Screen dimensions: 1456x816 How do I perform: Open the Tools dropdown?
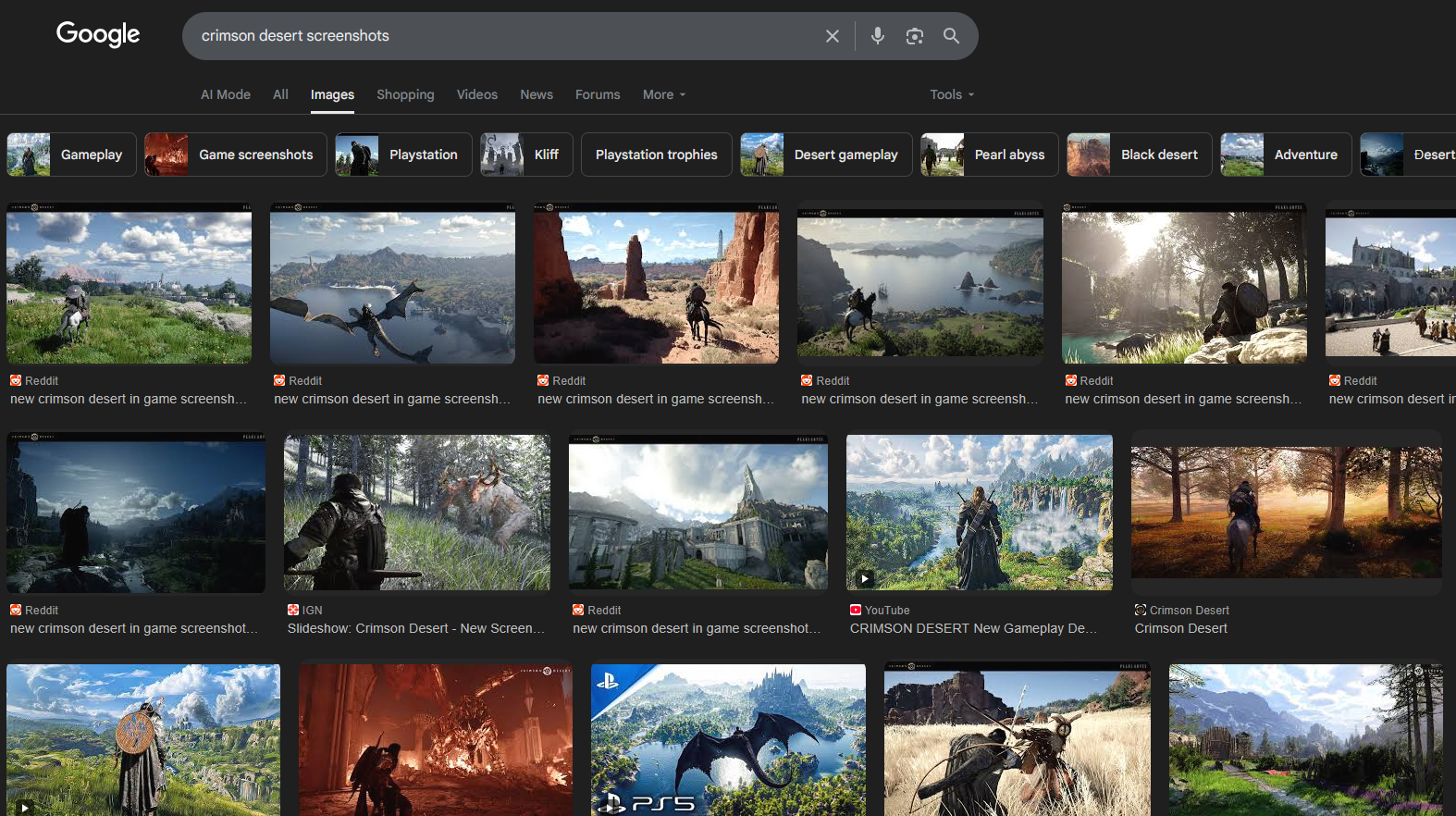tap(951, 94)
